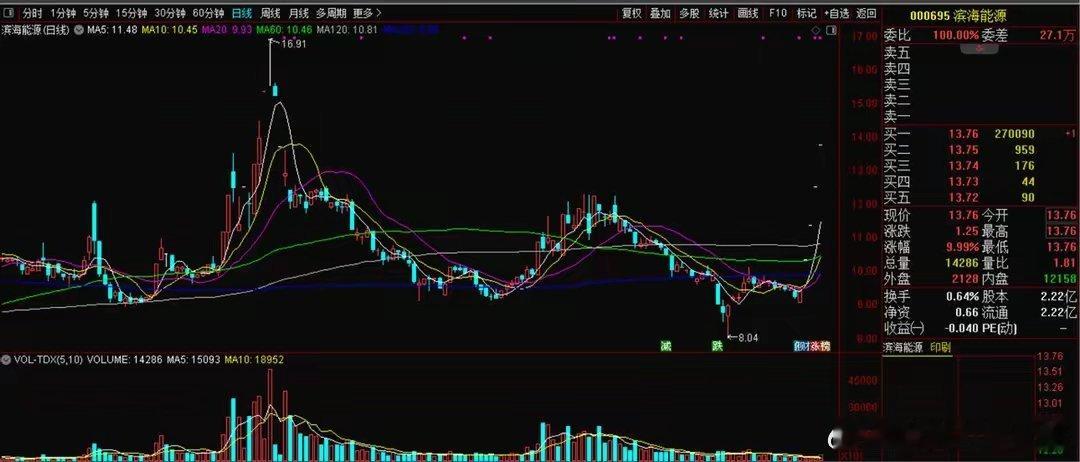The width and height of the screenshot is (1080, 462).
Task: Click the 滨海能源(日线) chart title
Action: 36,30
